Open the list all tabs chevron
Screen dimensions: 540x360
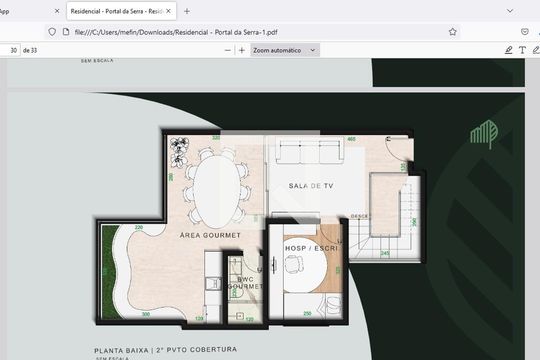point(510,11)
